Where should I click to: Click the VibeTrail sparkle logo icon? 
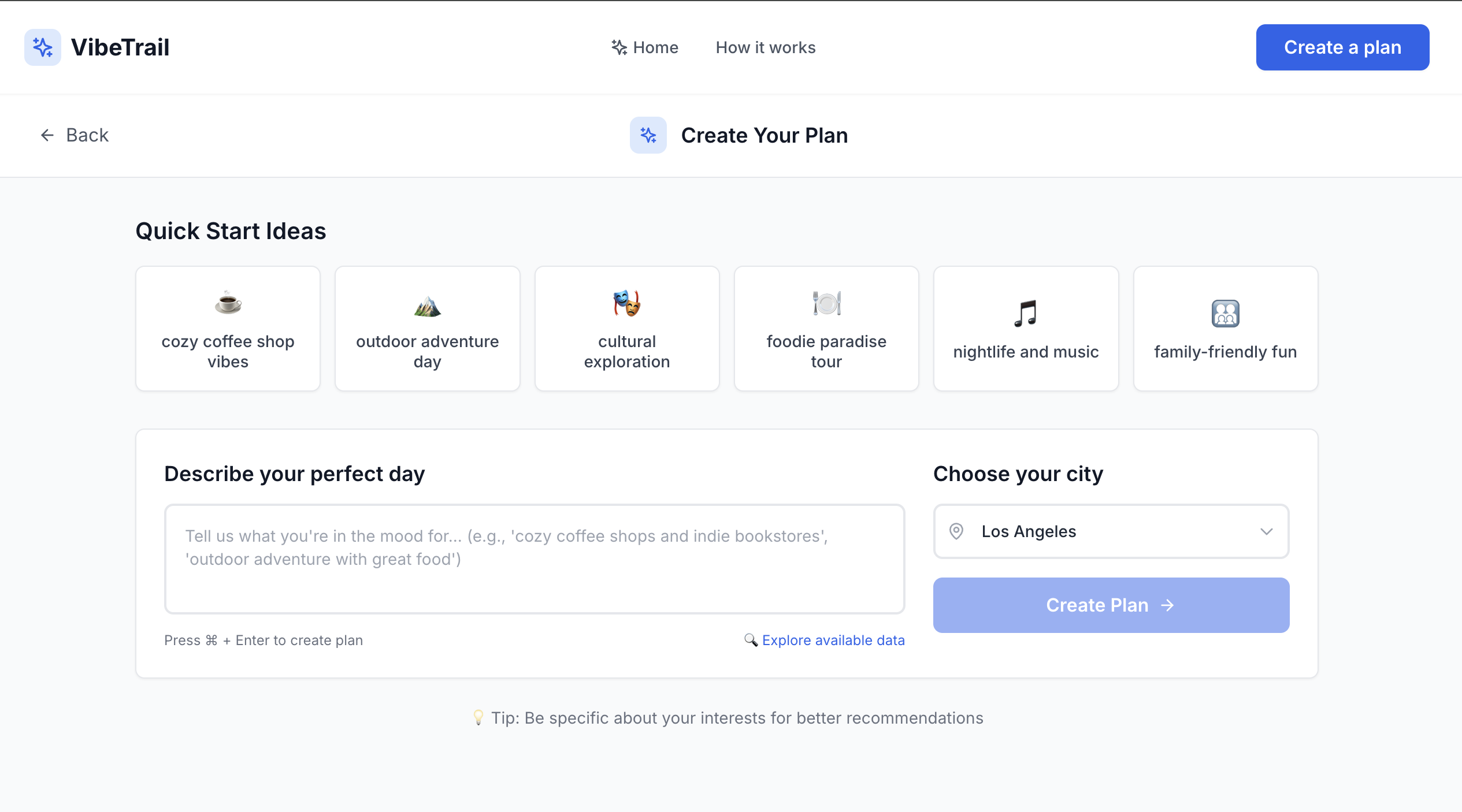tap(42, 47)
